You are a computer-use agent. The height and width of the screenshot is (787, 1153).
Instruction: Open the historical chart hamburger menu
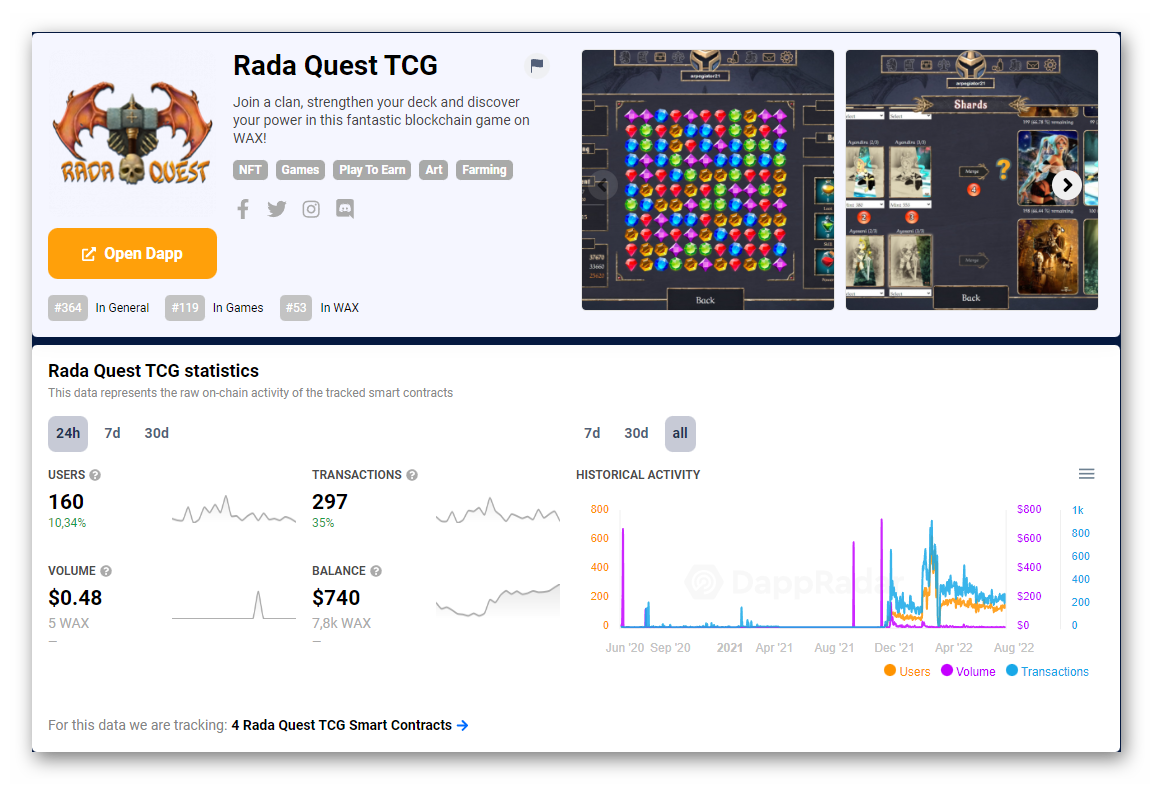(1086, 474)
